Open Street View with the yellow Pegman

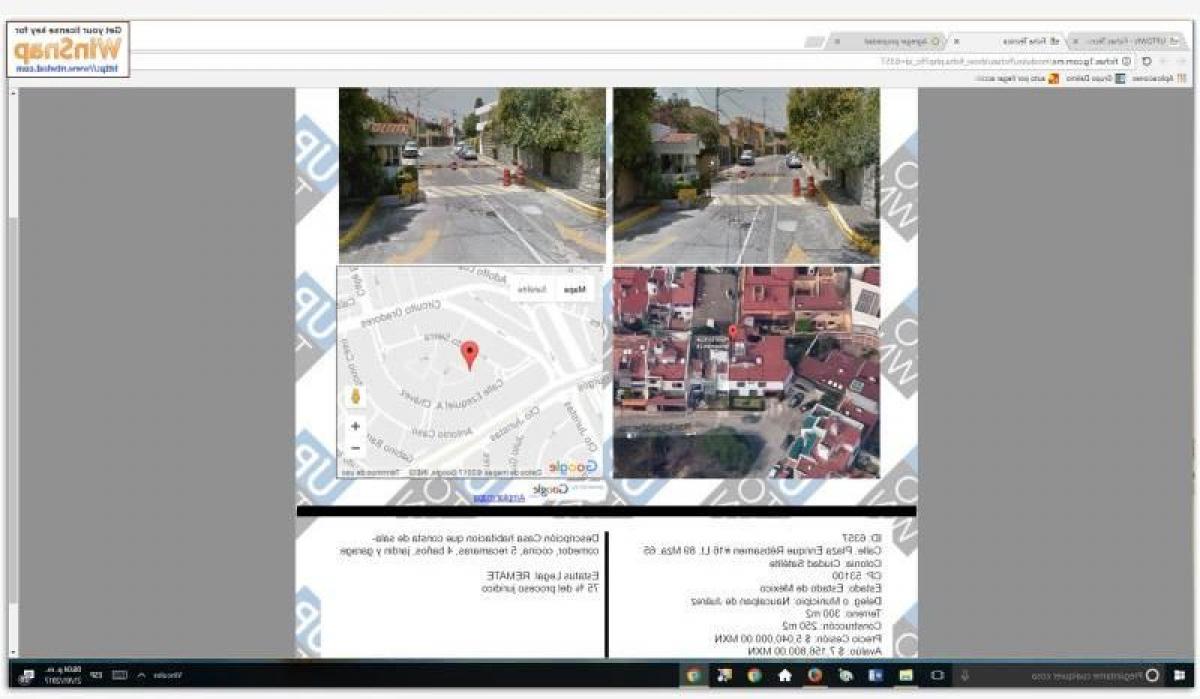pos(355,397)
